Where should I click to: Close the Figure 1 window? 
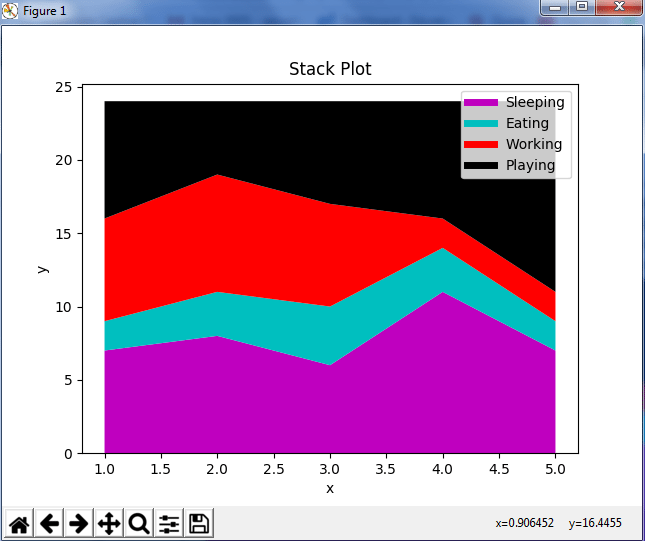pos(619,7)
